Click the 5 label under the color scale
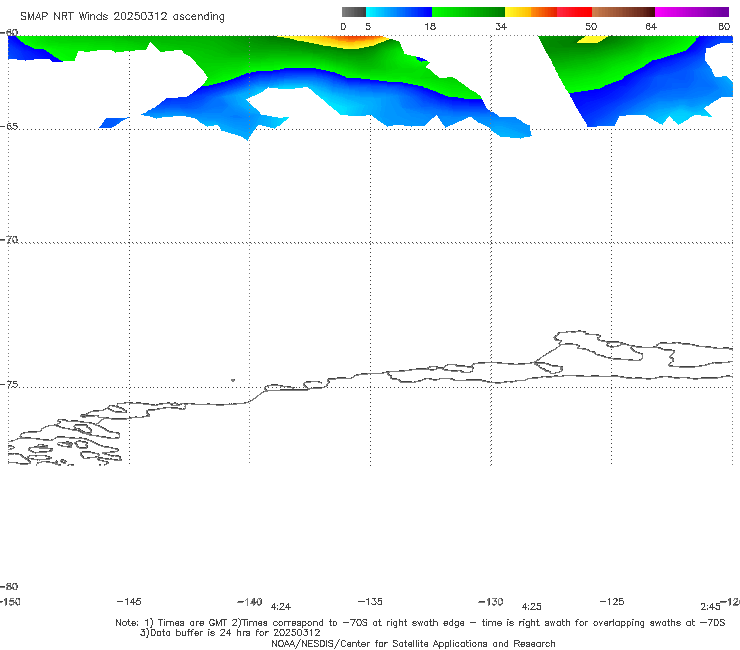This screenshot has height=650, width=740. tap(368, 26)
